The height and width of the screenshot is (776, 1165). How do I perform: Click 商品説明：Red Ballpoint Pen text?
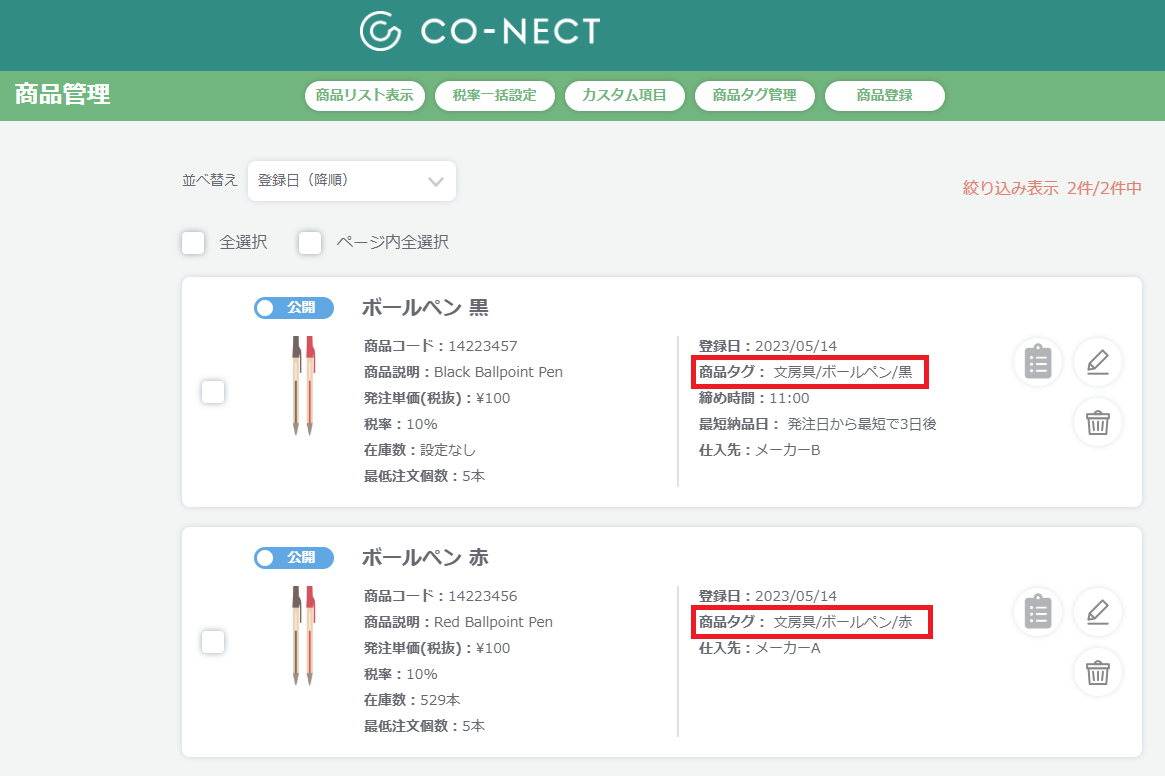pos(458,622)
